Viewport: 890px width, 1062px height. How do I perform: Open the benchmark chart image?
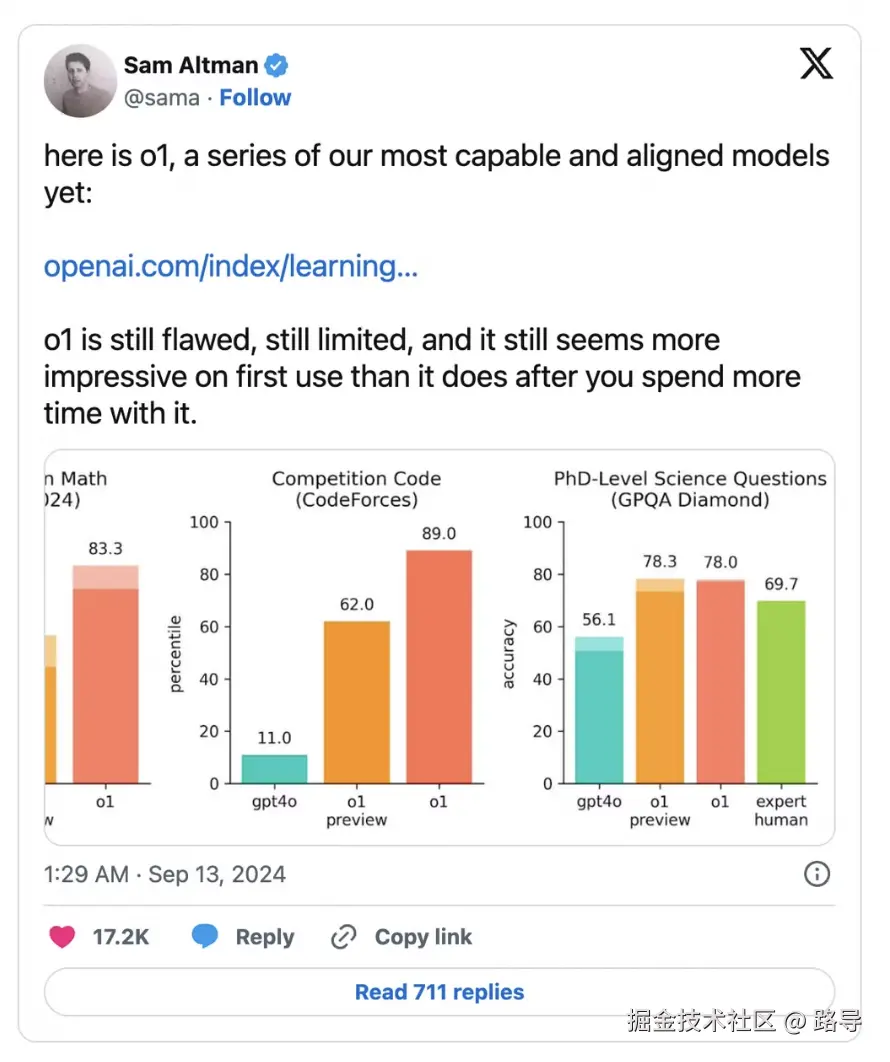(439, 647)
